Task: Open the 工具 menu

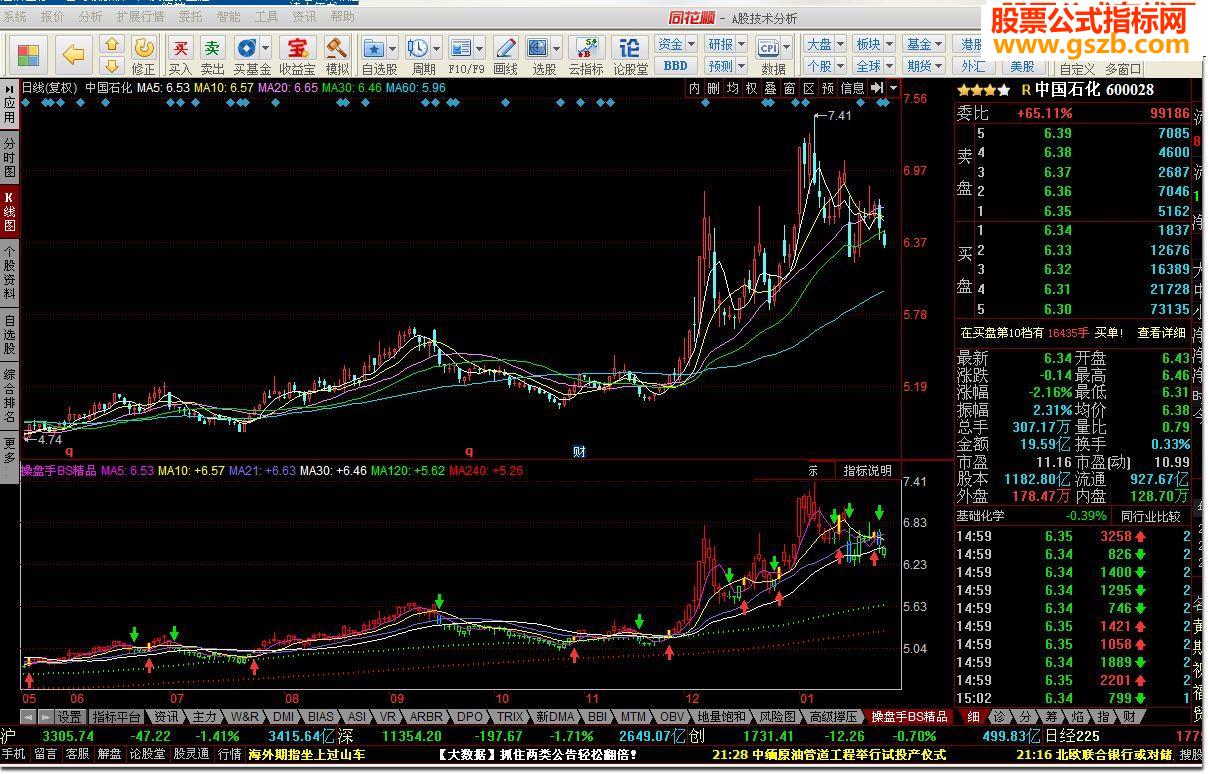Action: pos(267,17)
